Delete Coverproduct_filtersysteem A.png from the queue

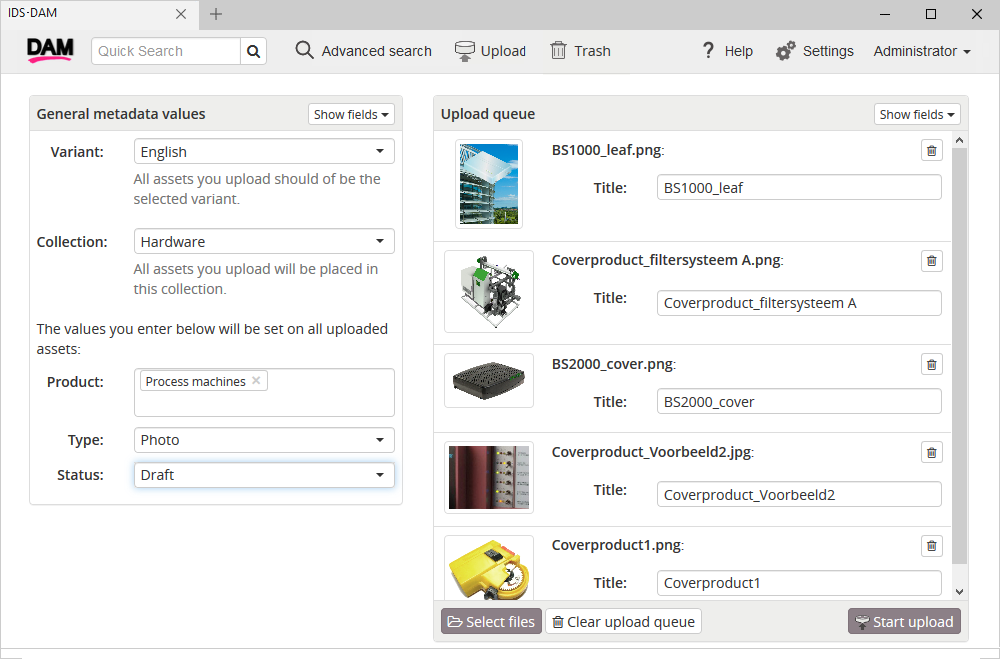point(931,261)
